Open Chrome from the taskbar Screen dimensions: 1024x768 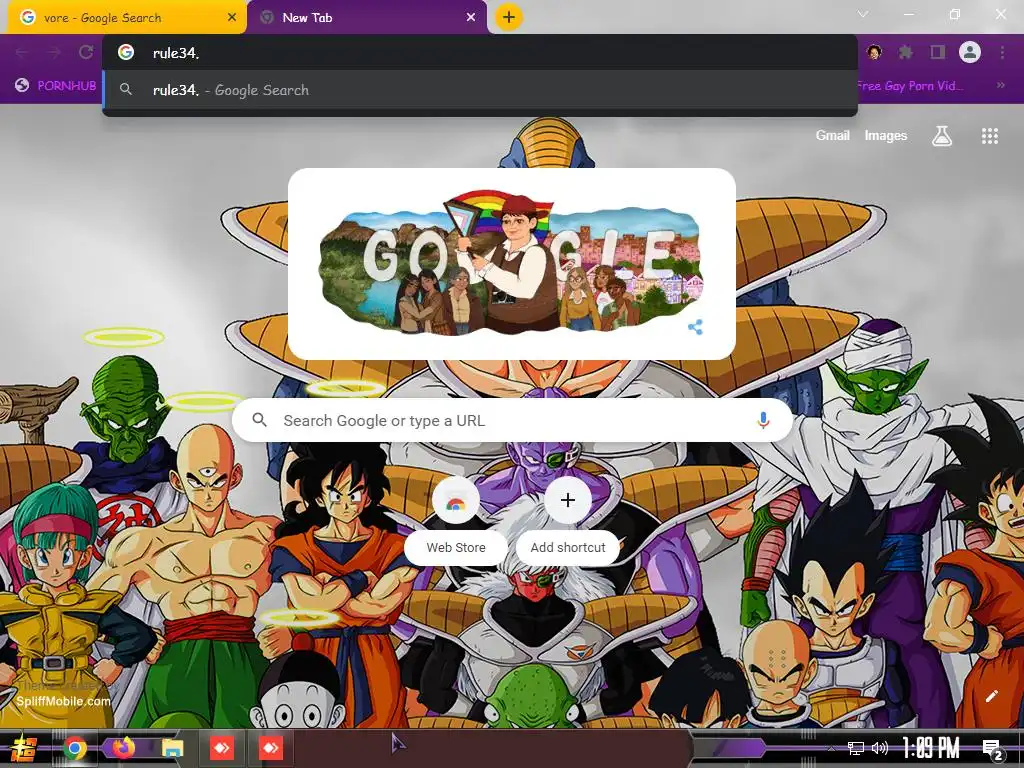(74, 748)
